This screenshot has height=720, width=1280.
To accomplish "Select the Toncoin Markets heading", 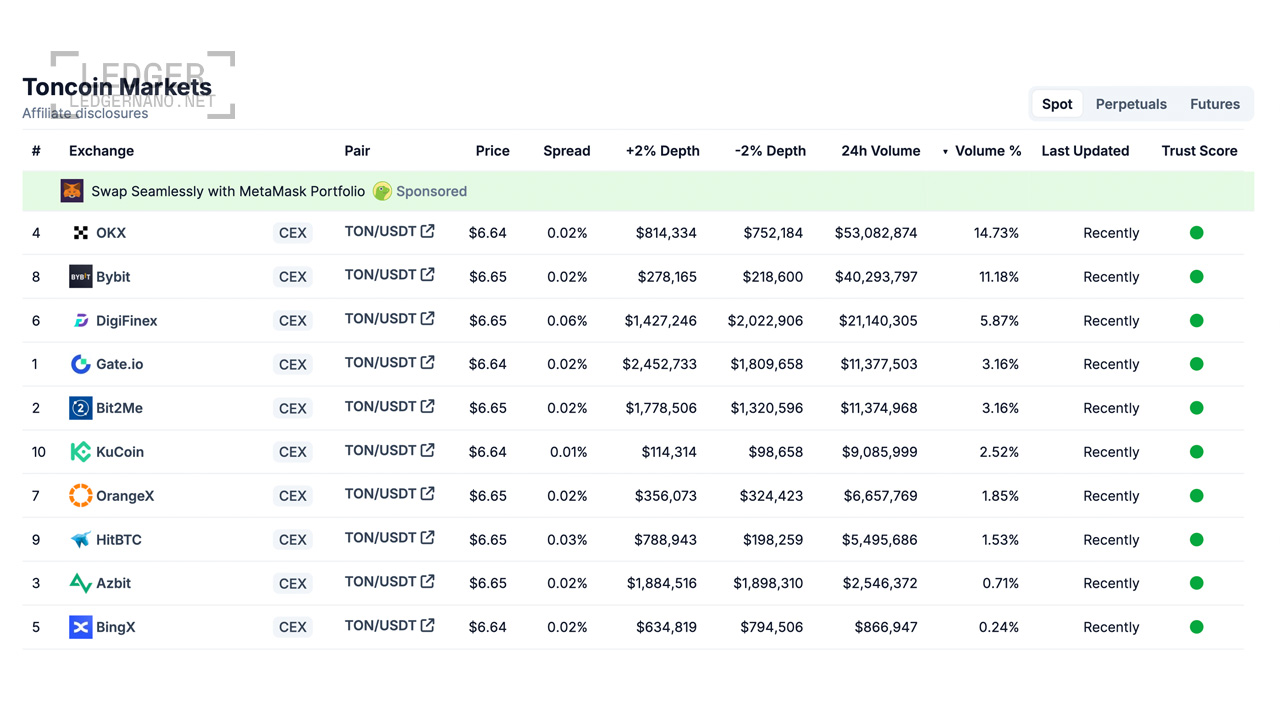I will pos(117,87).
